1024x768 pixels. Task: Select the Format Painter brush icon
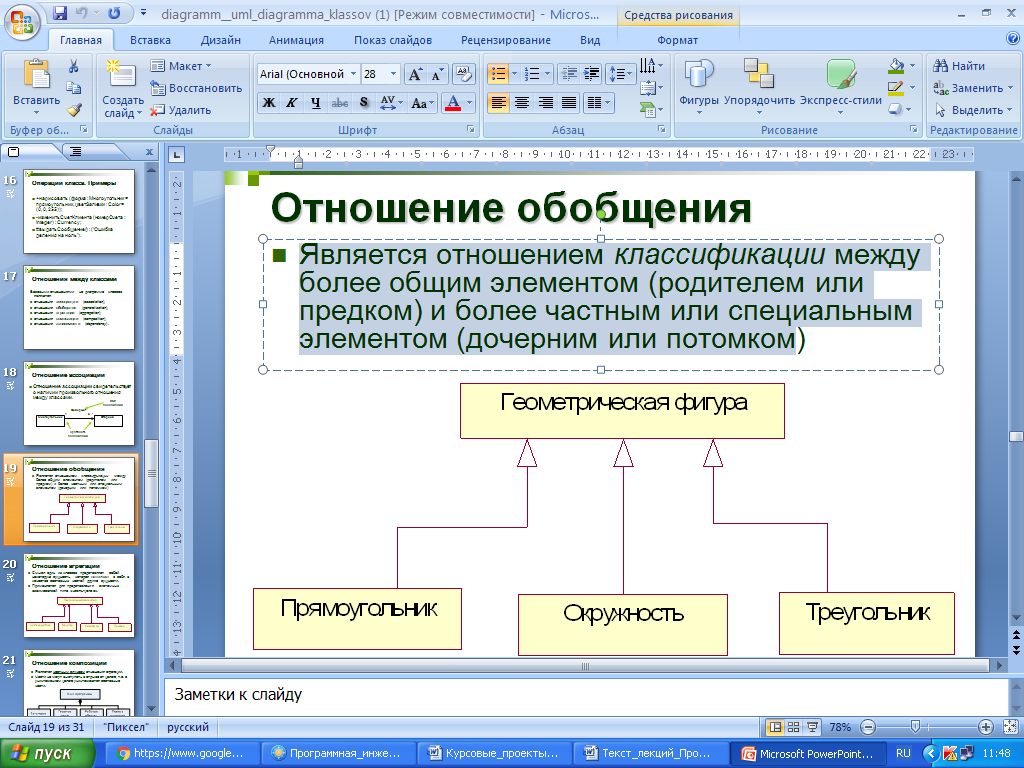73,110
